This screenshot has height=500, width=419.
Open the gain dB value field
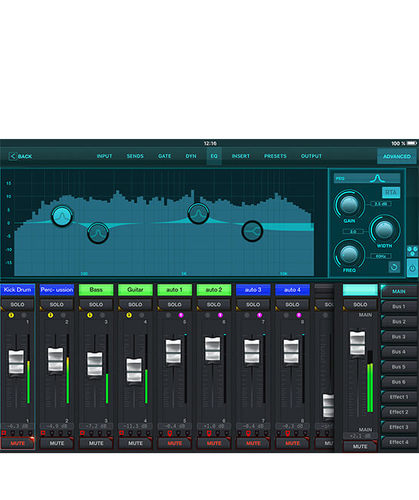tap(381, 204)
